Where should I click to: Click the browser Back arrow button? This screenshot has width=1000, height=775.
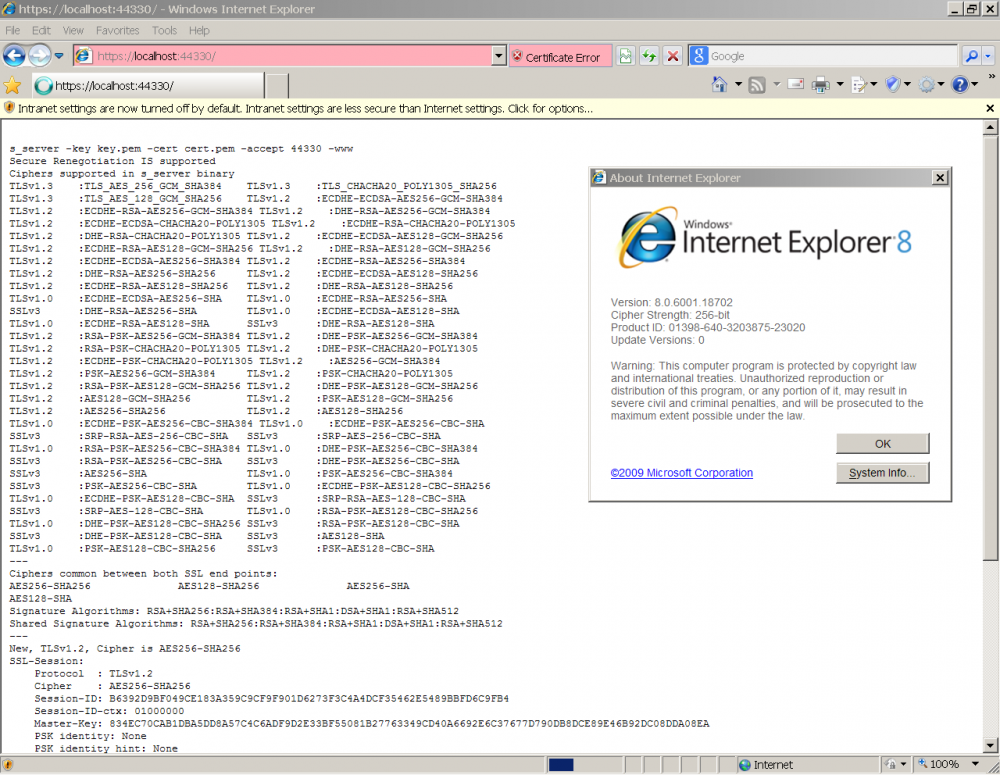click(x=15, y=56)
